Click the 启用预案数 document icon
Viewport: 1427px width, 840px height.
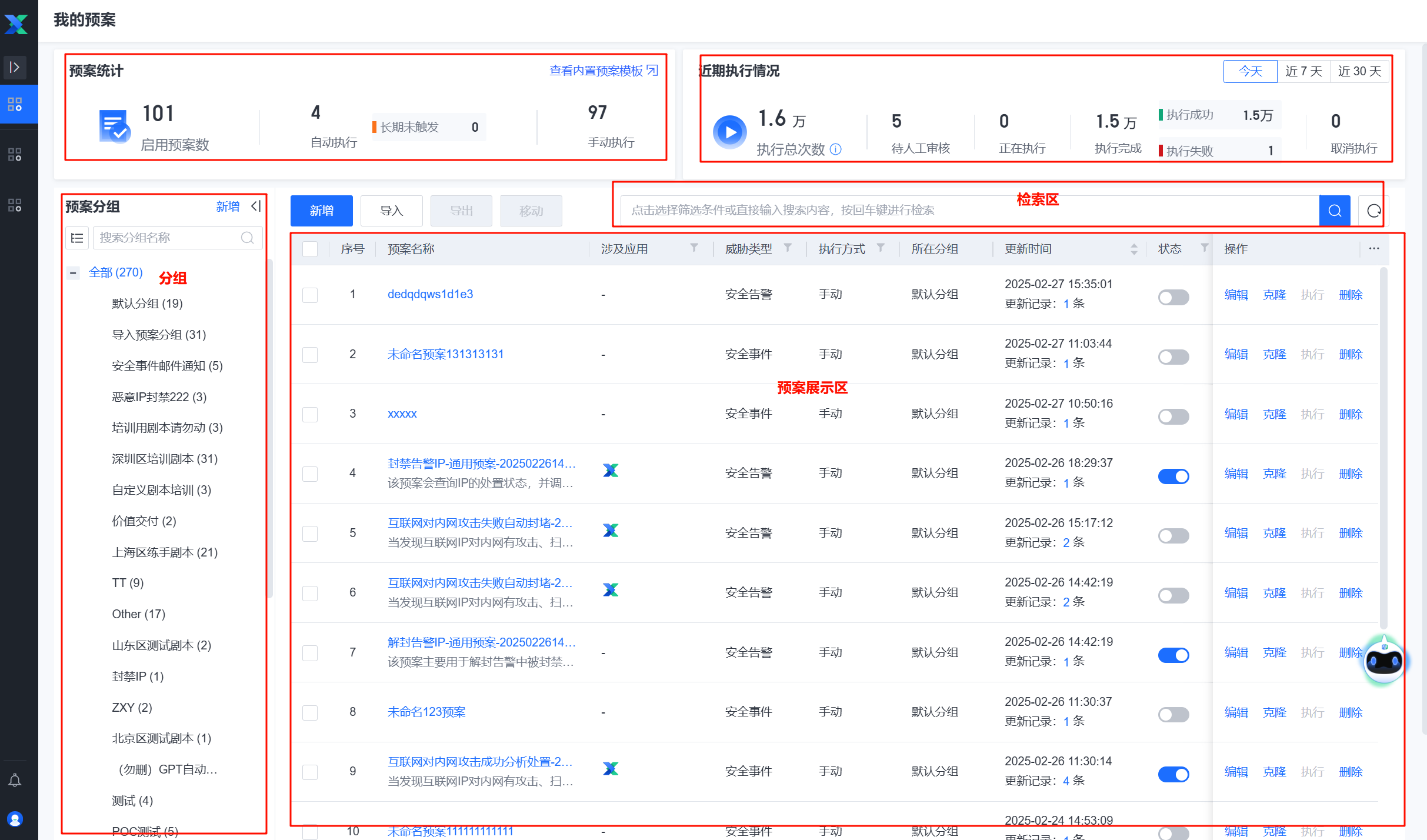click(x=115, y=126)
